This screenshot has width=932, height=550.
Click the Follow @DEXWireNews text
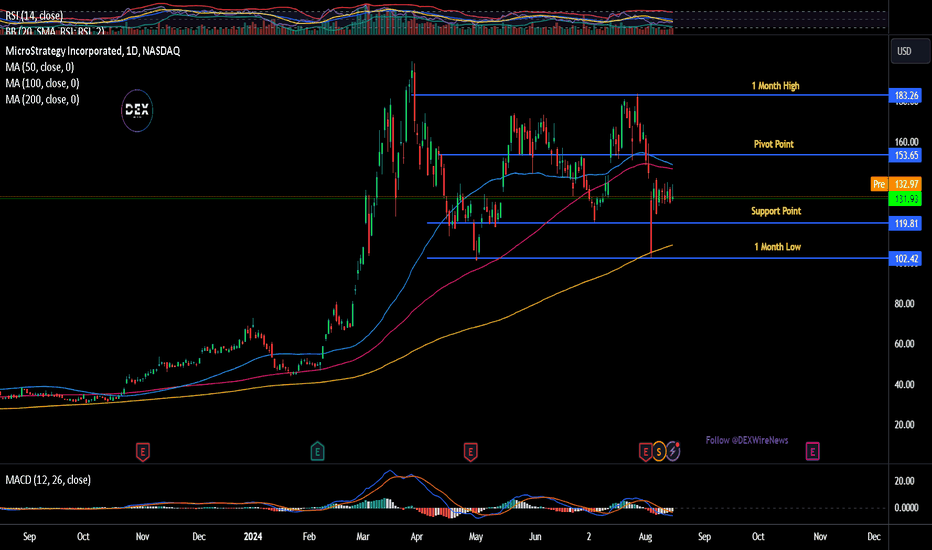pos(747,440)
